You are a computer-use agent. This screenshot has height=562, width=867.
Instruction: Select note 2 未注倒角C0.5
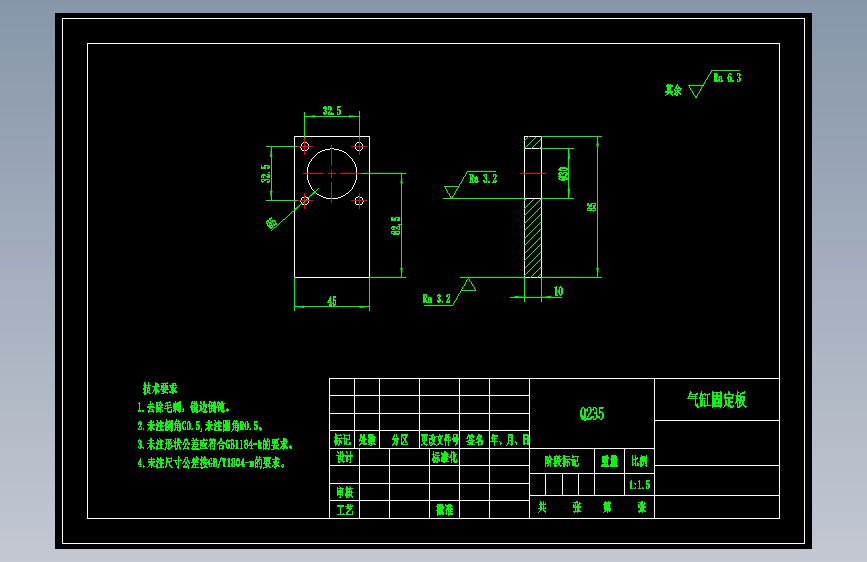tap(200, 426)
